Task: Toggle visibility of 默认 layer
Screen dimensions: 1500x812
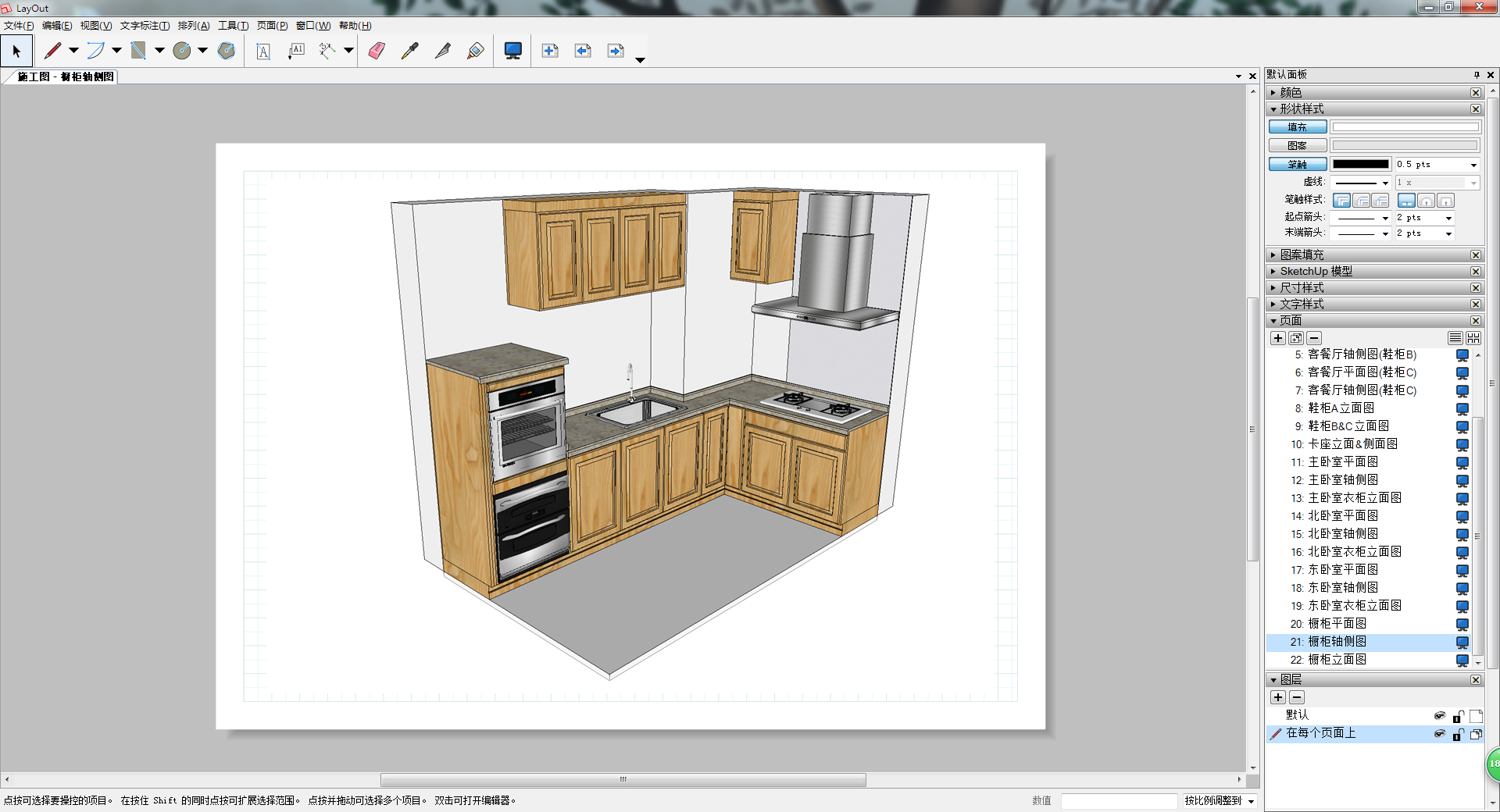Action: click(1439, 716)
